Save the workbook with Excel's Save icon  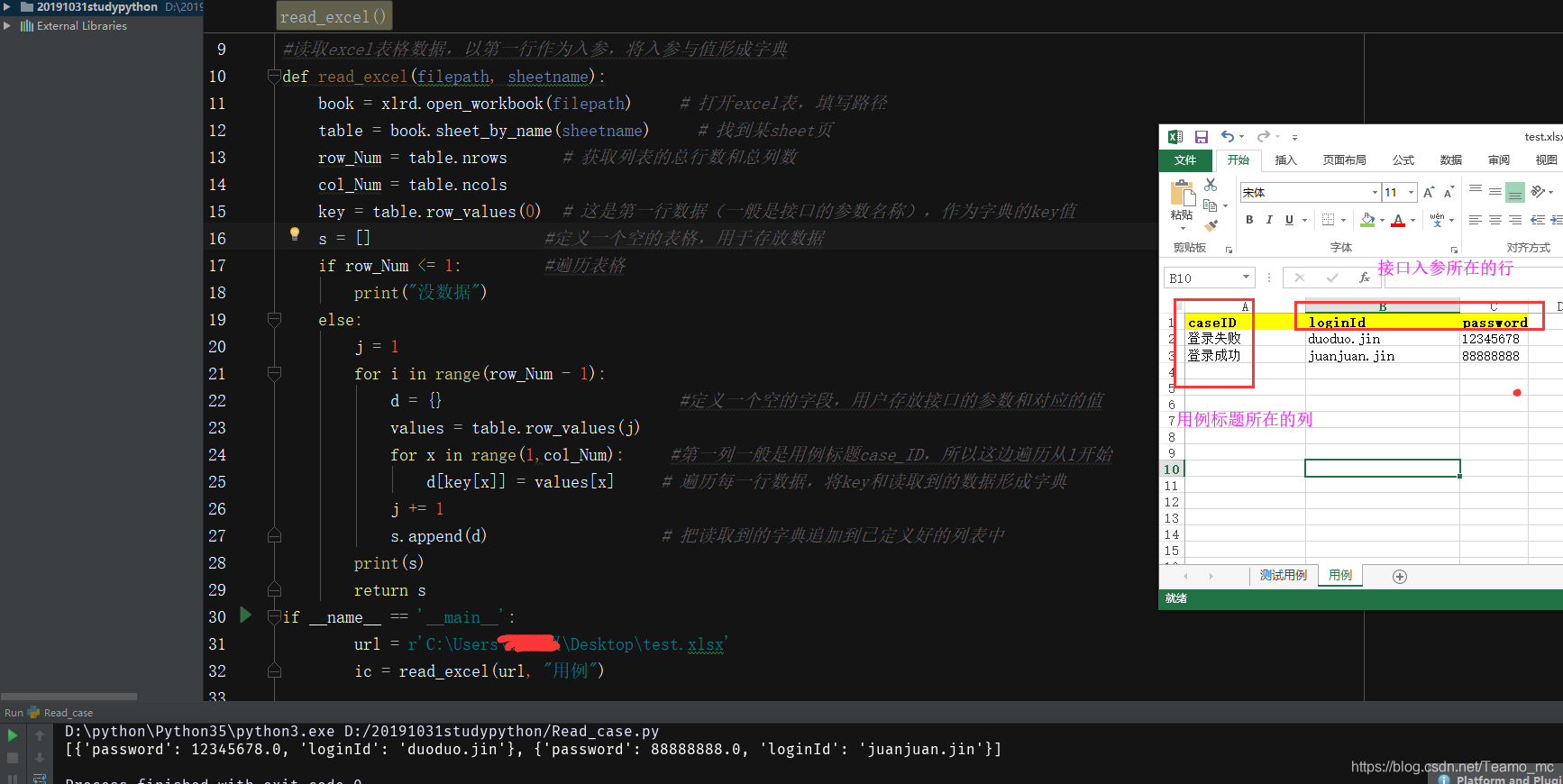[1201, 137]
